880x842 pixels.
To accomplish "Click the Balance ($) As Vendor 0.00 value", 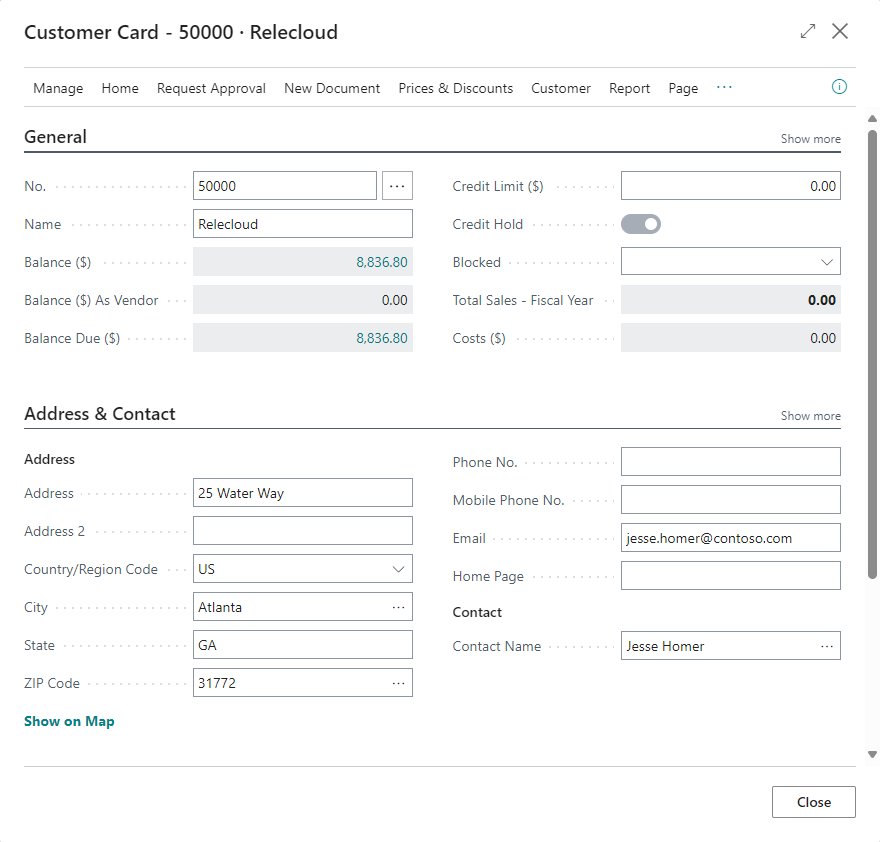I will pos(395,300).
